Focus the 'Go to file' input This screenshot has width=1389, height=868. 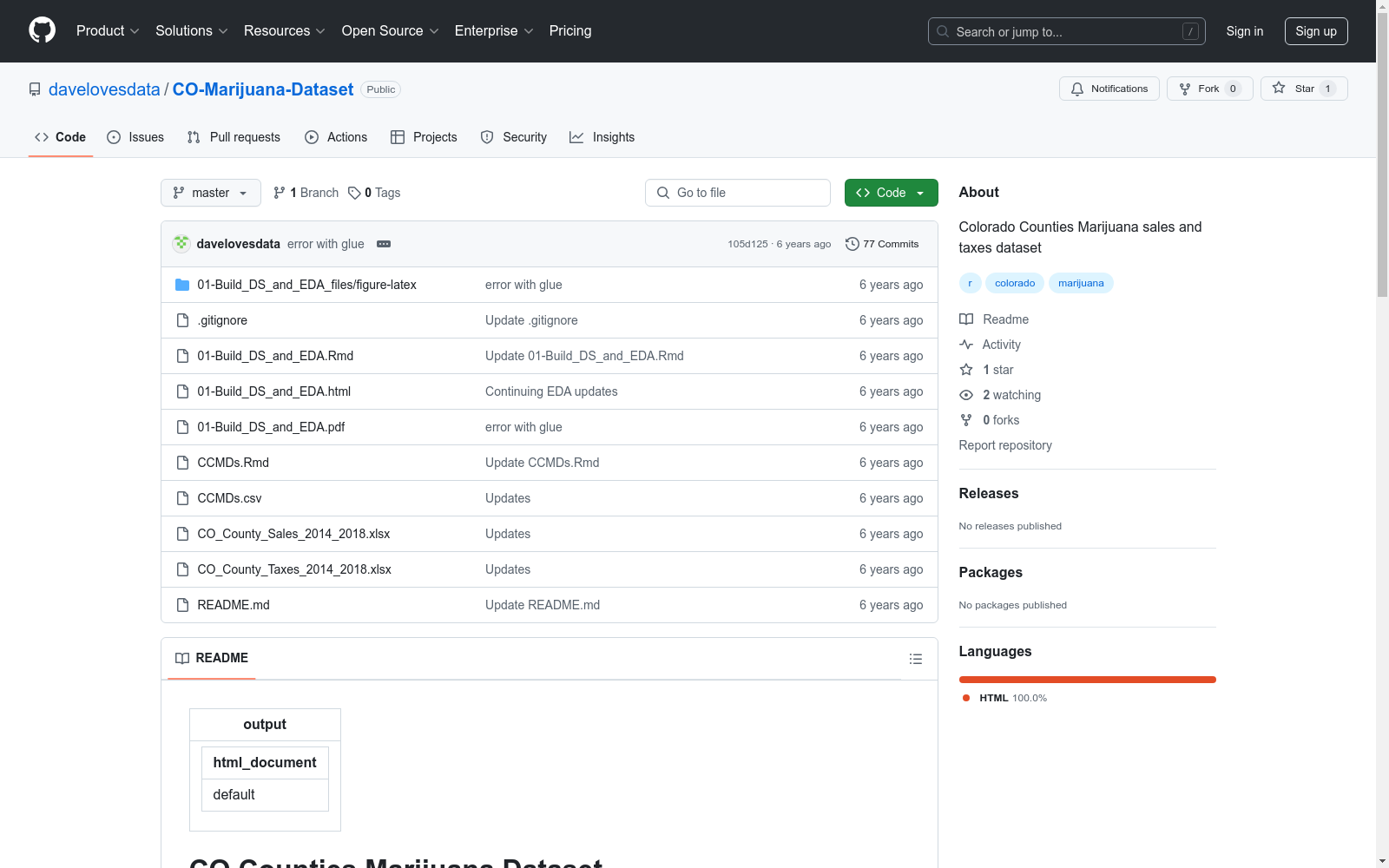(738, 193)
